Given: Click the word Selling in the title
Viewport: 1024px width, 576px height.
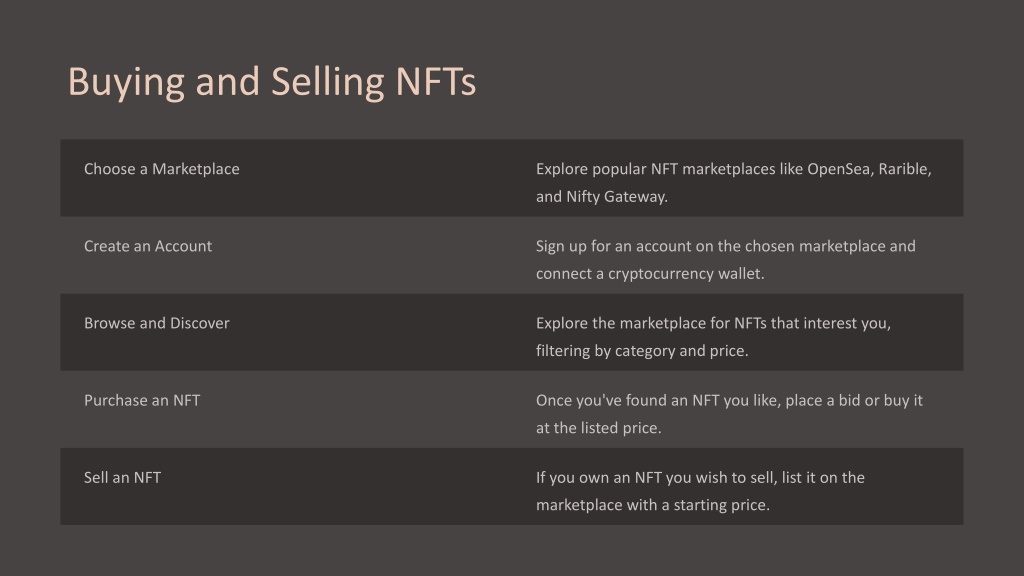Looking at the screenshot, I should coord(328,83).
